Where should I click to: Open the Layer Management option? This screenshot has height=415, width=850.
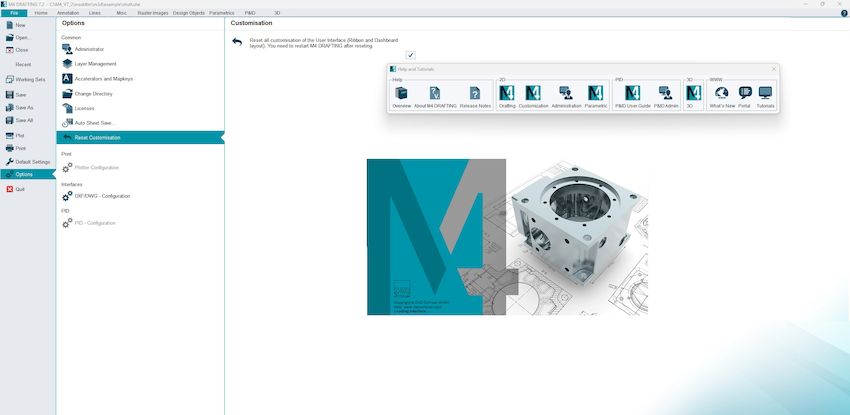pos(95,63)
